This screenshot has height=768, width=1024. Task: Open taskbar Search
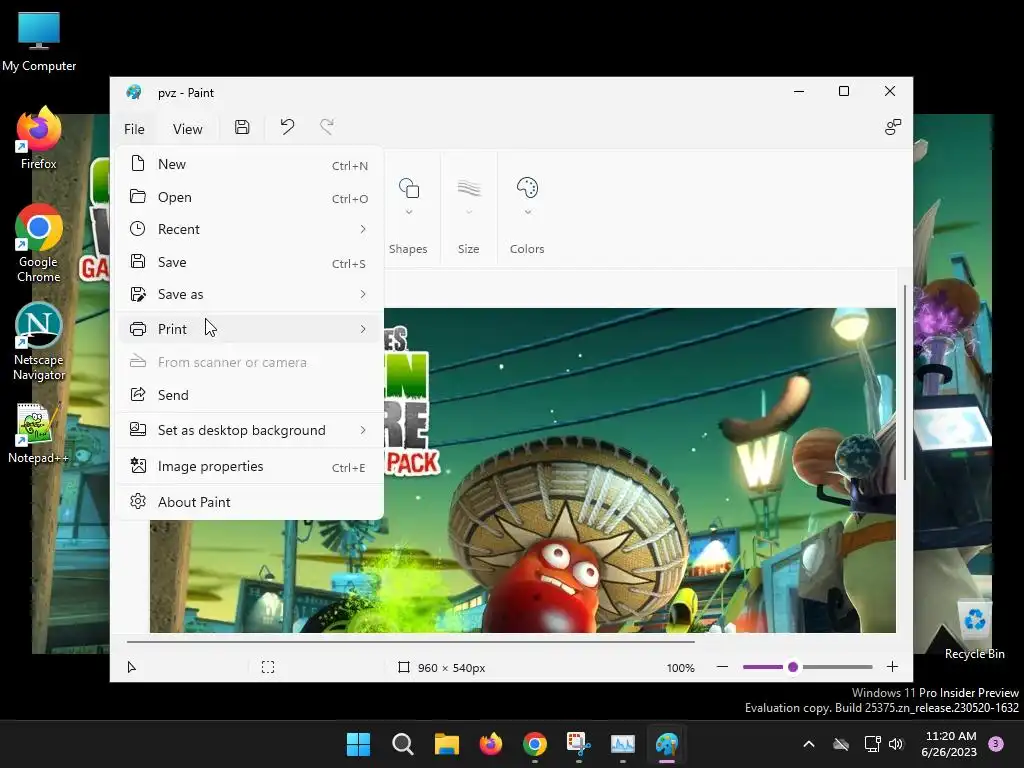pos(402,744)
